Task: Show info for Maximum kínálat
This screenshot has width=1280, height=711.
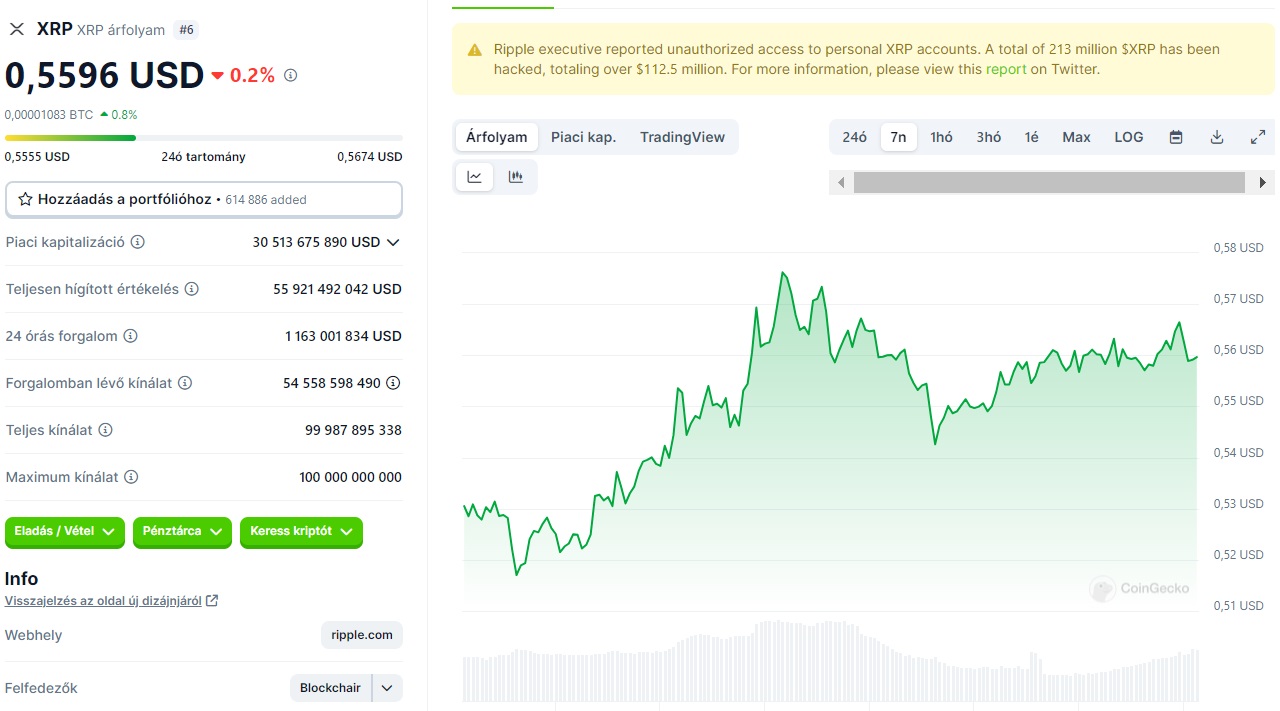Action: pyautogui.click(x=131, y=477)
